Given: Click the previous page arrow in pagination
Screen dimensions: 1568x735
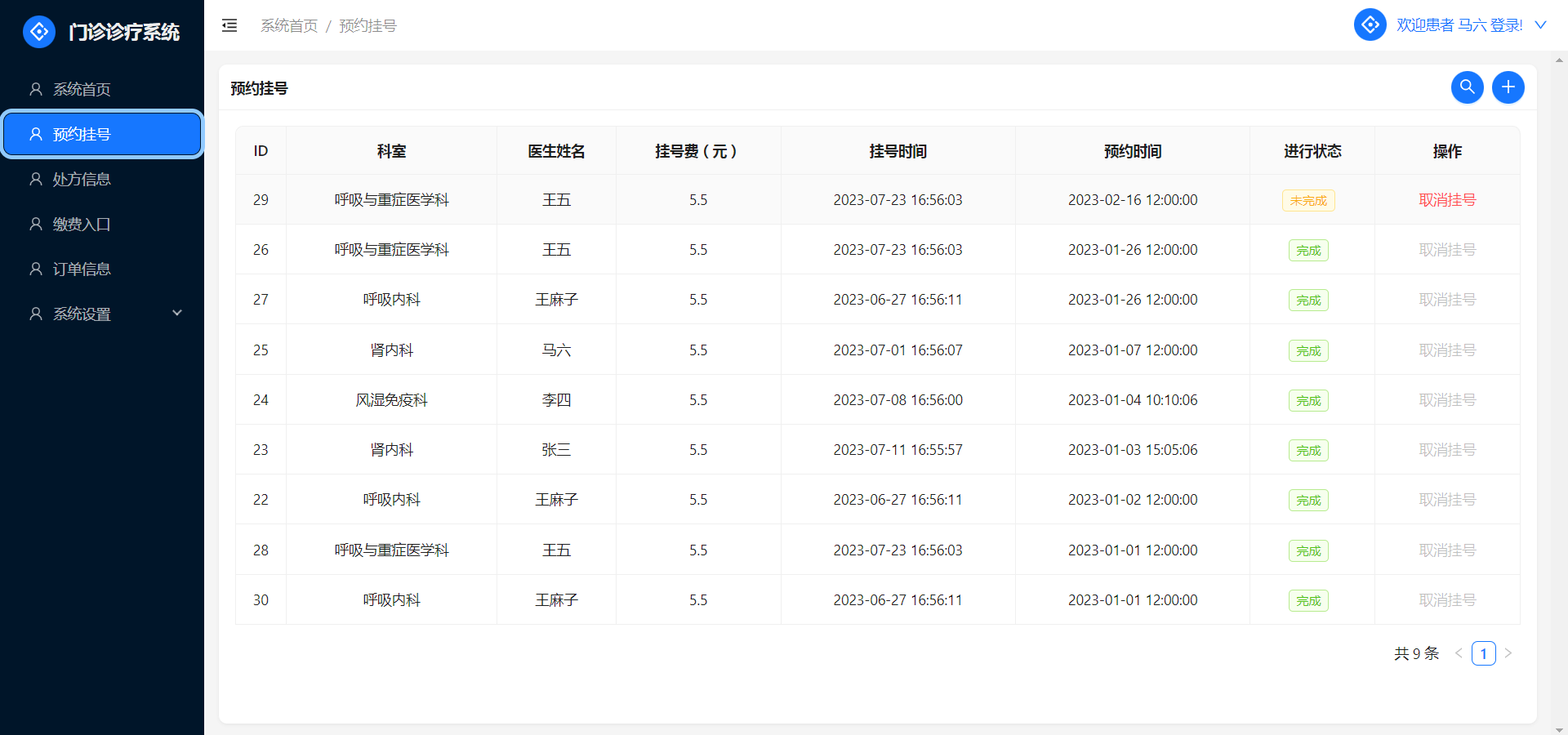Looking at the screenshot, I should point(1459,653).
